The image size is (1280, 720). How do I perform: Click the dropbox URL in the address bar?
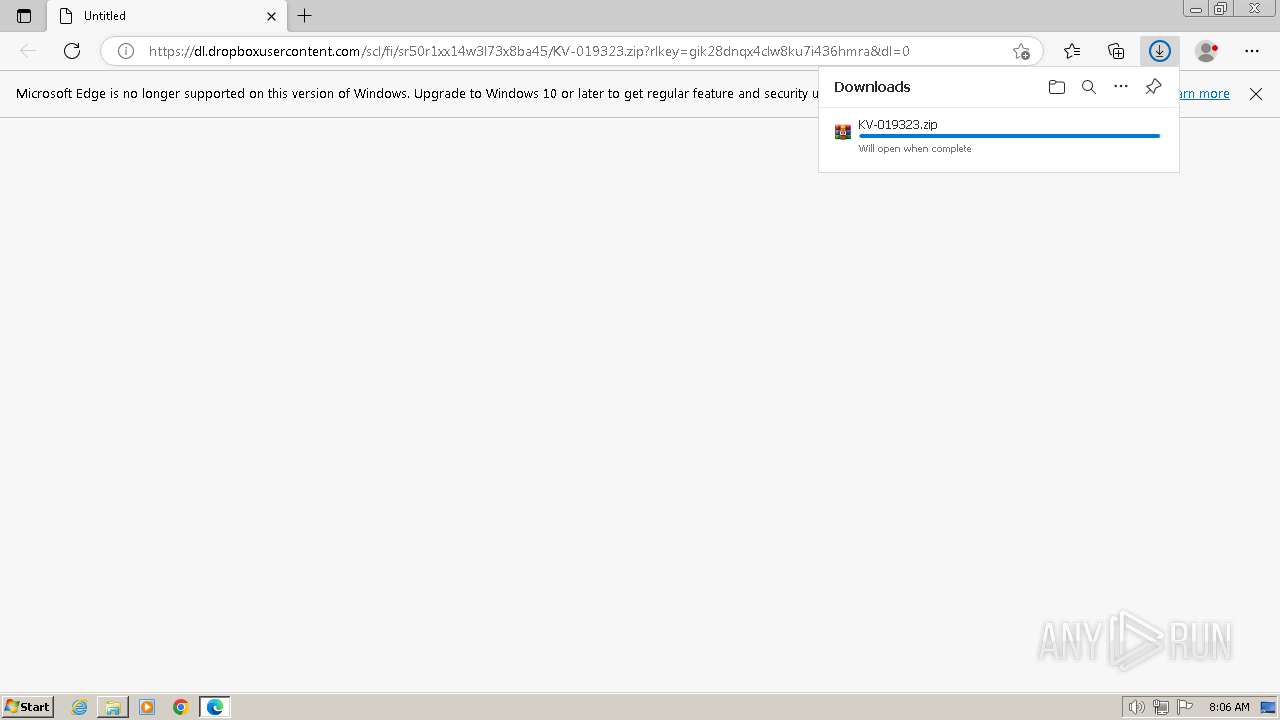529,51
